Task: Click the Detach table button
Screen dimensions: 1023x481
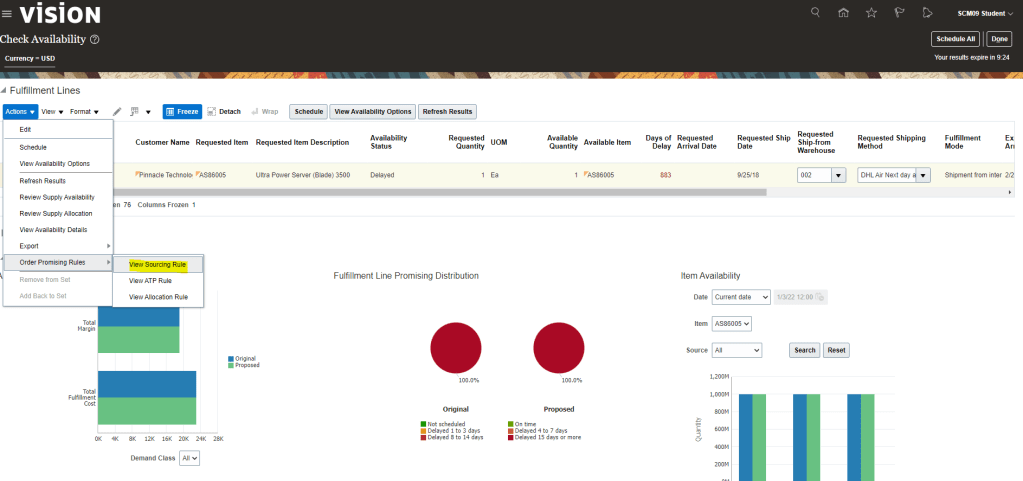Action: click(x=224, y=111)
